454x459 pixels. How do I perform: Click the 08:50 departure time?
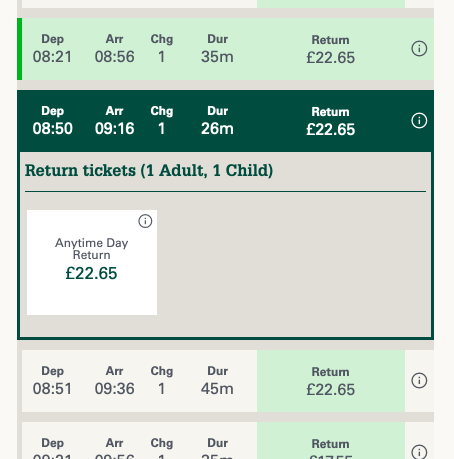[x=52, y=129]
